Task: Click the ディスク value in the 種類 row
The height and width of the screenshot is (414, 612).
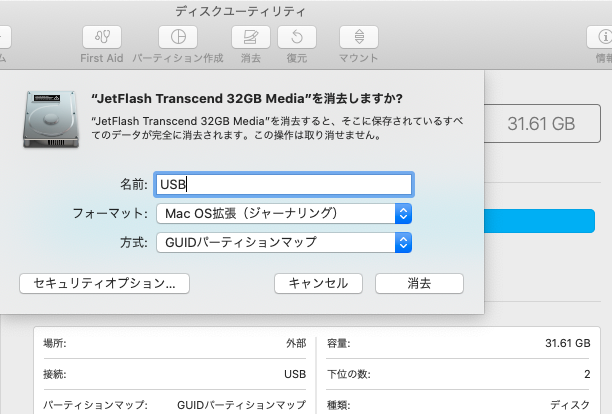Action: pyautogui.click(x=570, y=405)
